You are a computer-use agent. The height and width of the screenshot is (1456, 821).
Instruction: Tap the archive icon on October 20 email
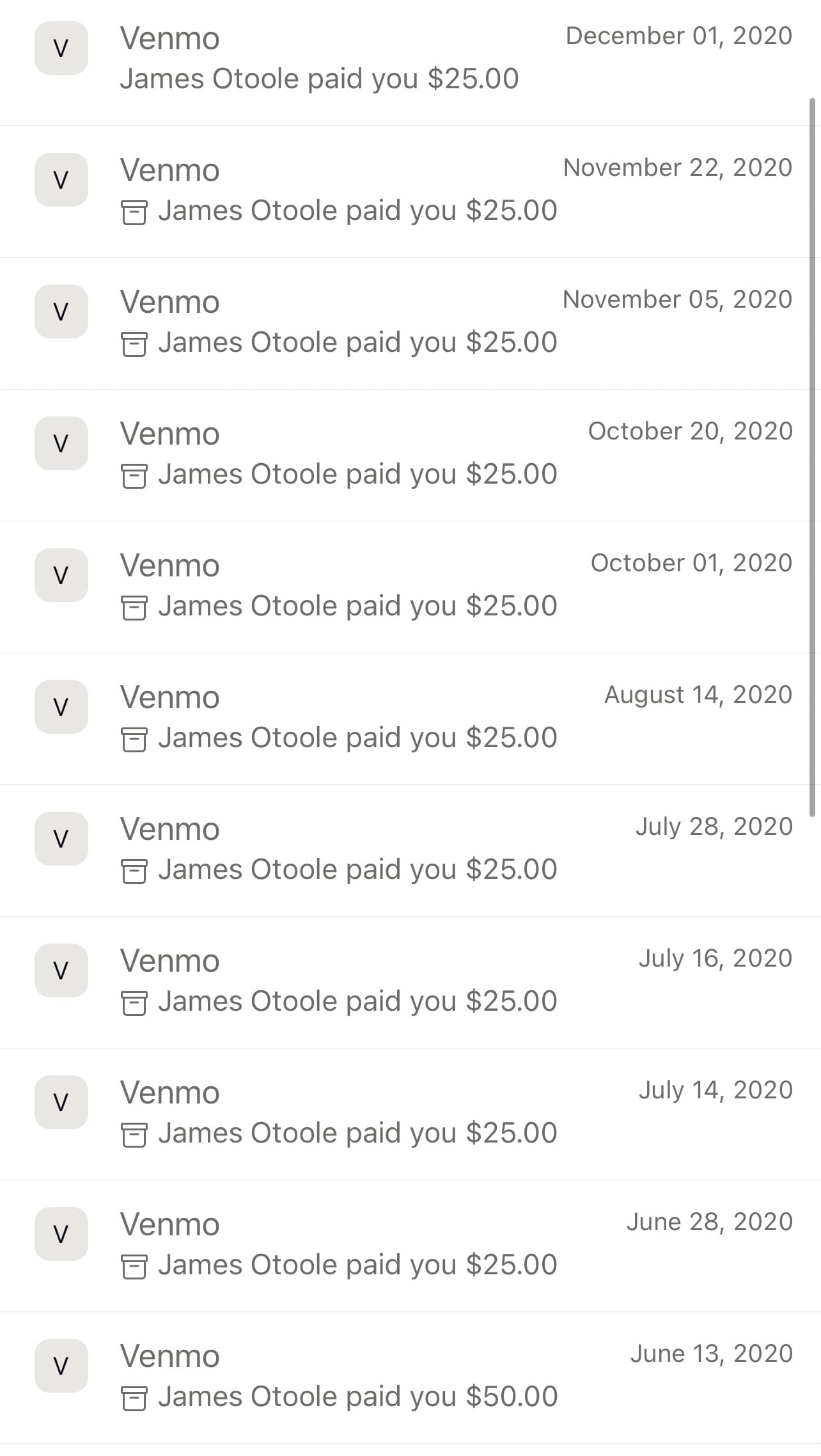[x=134, y=476]
